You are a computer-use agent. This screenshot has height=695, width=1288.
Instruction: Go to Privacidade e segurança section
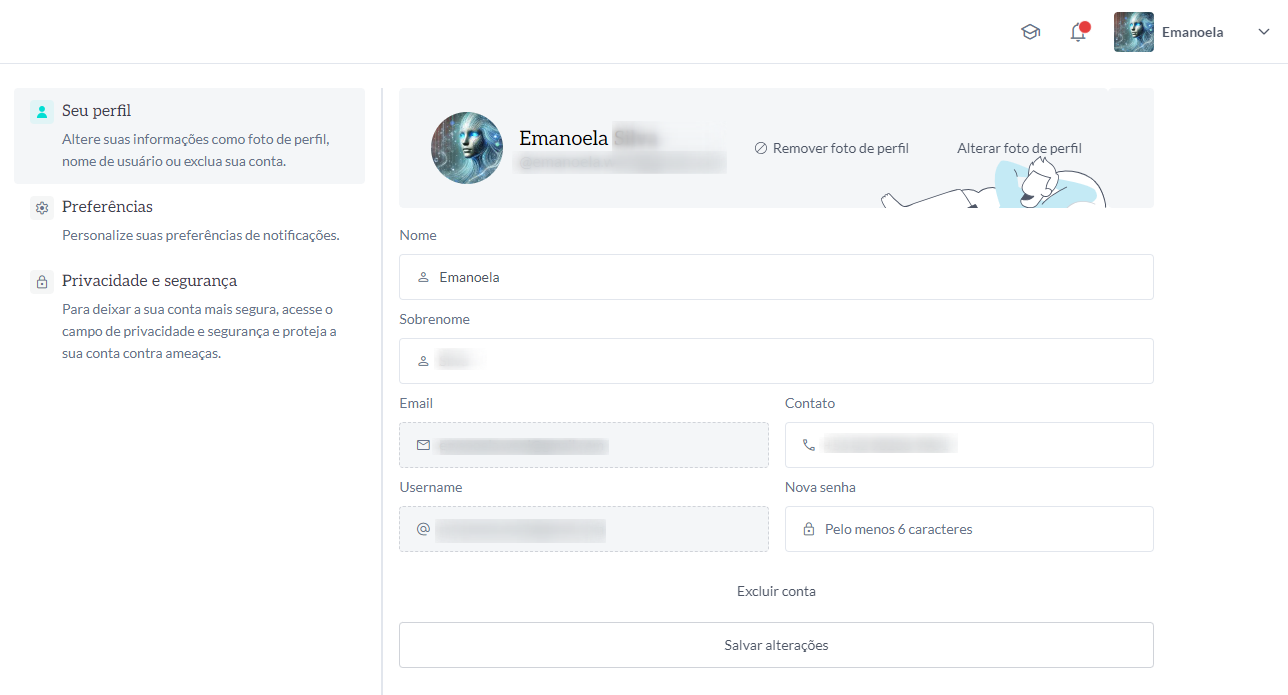(x=149, y=281)
